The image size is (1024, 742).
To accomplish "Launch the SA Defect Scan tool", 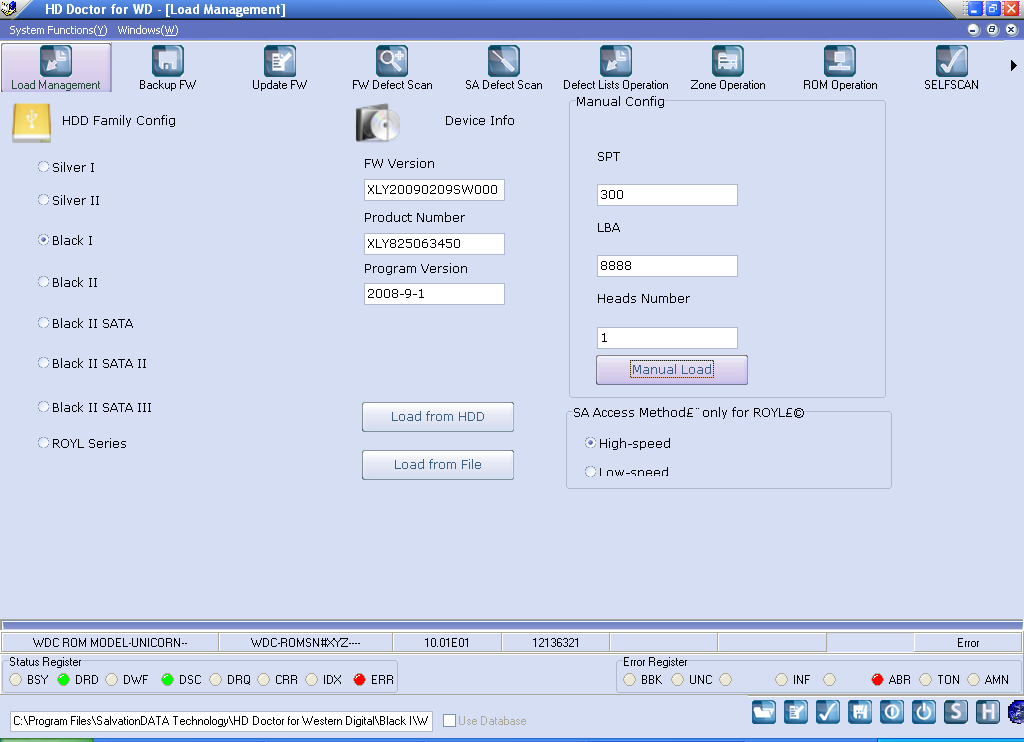I will [504, 68].
